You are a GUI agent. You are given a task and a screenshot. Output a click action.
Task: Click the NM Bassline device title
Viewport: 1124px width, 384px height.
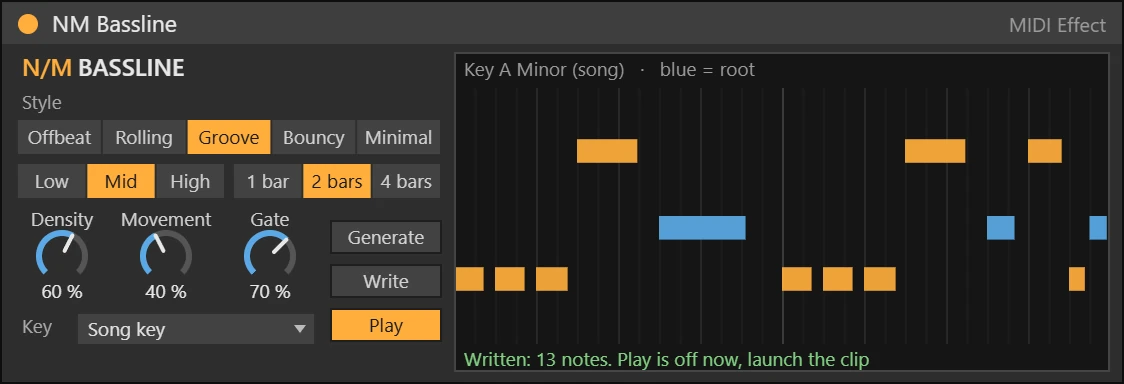tap(114, 25)
